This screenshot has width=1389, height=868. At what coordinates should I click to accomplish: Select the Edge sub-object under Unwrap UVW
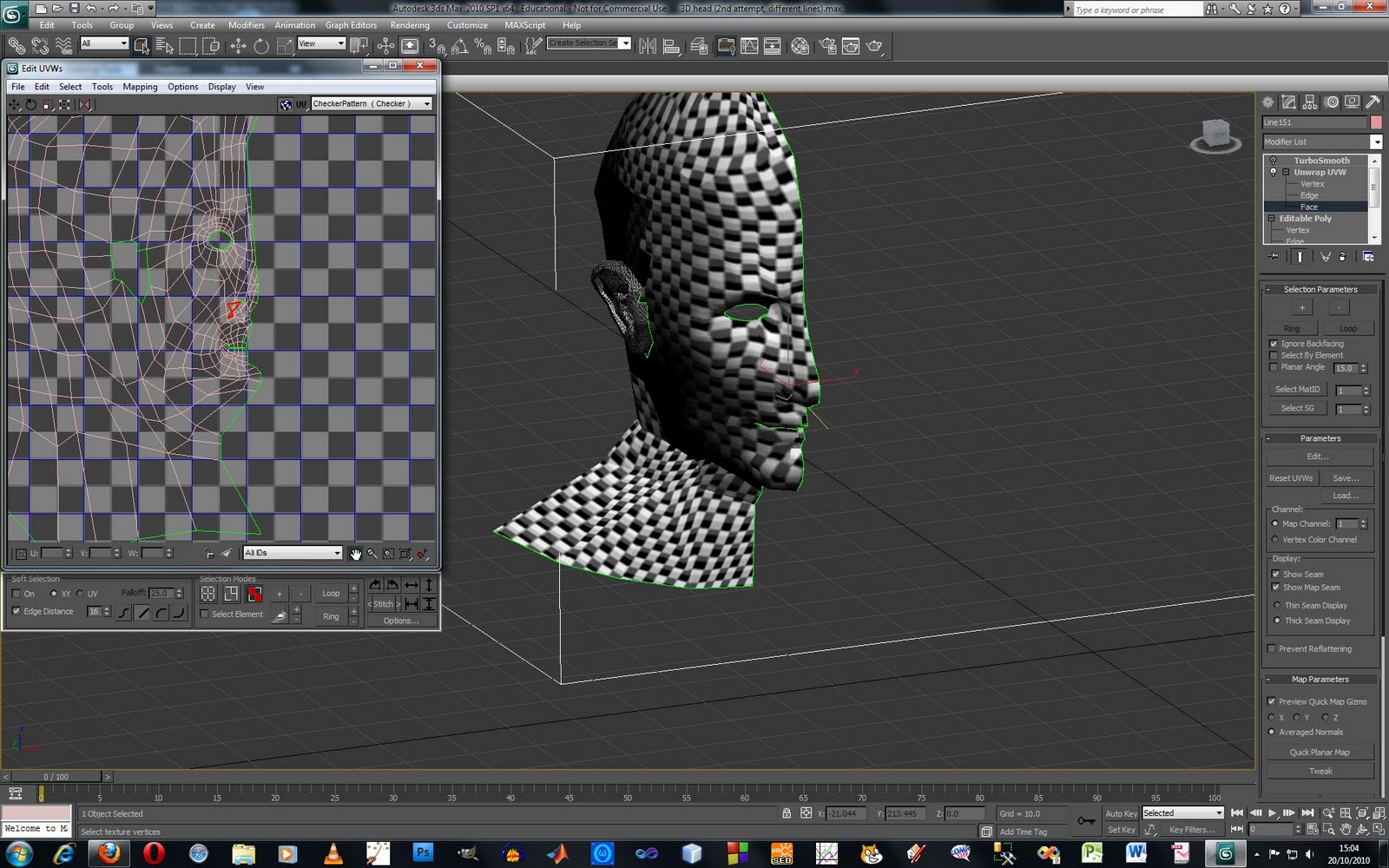coord(1308,195)
